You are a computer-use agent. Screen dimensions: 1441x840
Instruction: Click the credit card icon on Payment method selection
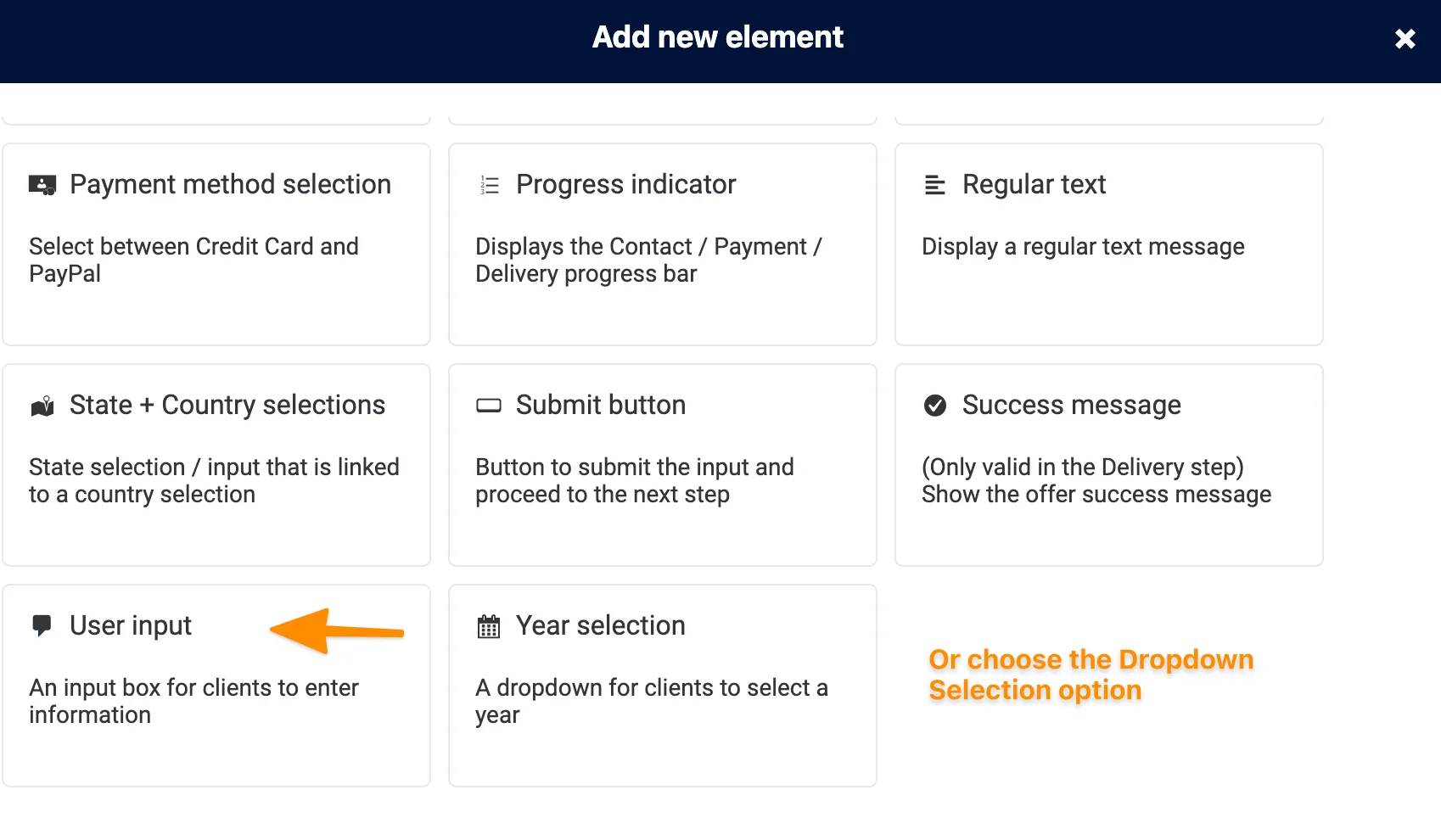[42, 185]
